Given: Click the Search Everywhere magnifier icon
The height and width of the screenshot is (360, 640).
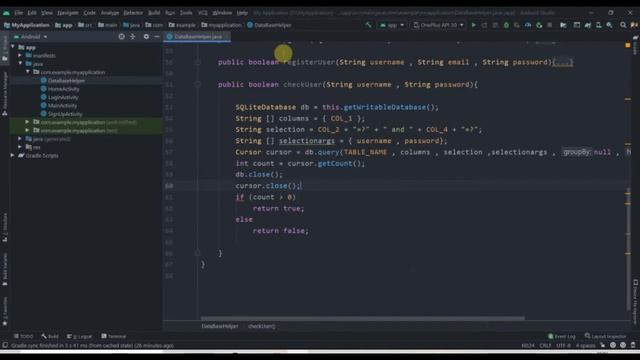Looking at the screenshot, I should pyautogui.click(x=623, y=25).
